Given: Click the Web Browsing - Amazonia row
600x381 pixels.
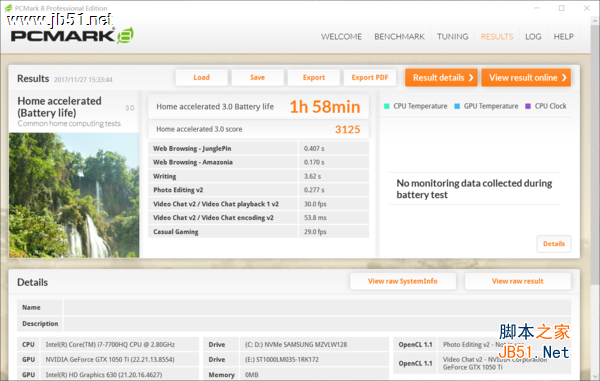Looking at the screenshot, I should tap(258, 162).
